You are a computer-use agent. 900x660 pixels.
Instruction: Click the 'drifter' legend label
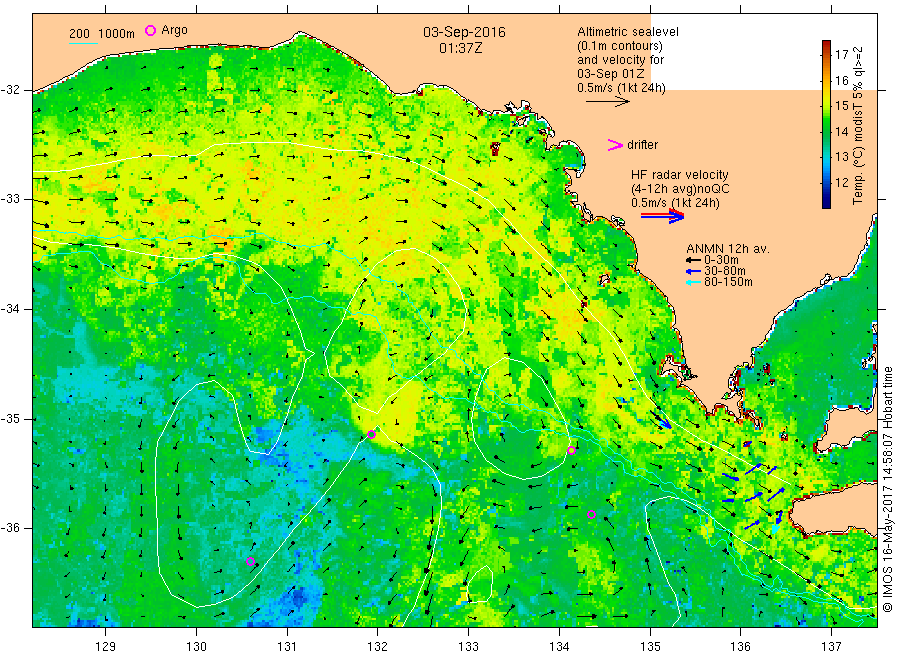(x=642, y=145)
